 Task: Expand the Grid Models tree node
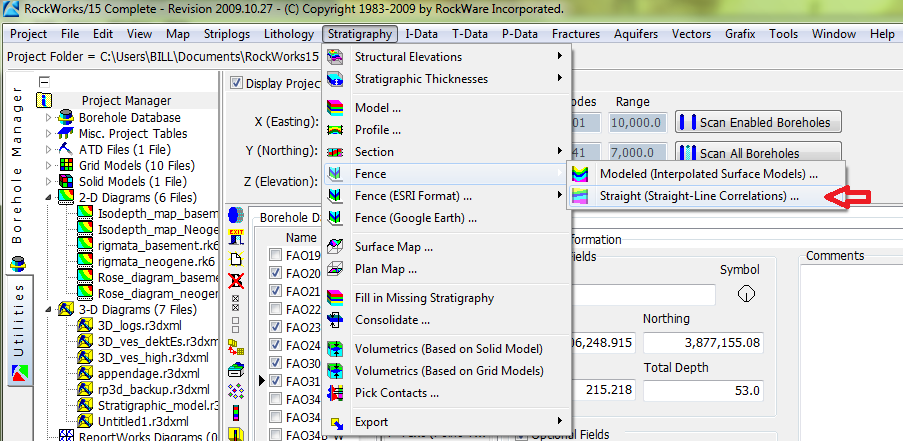pos(48,166)
